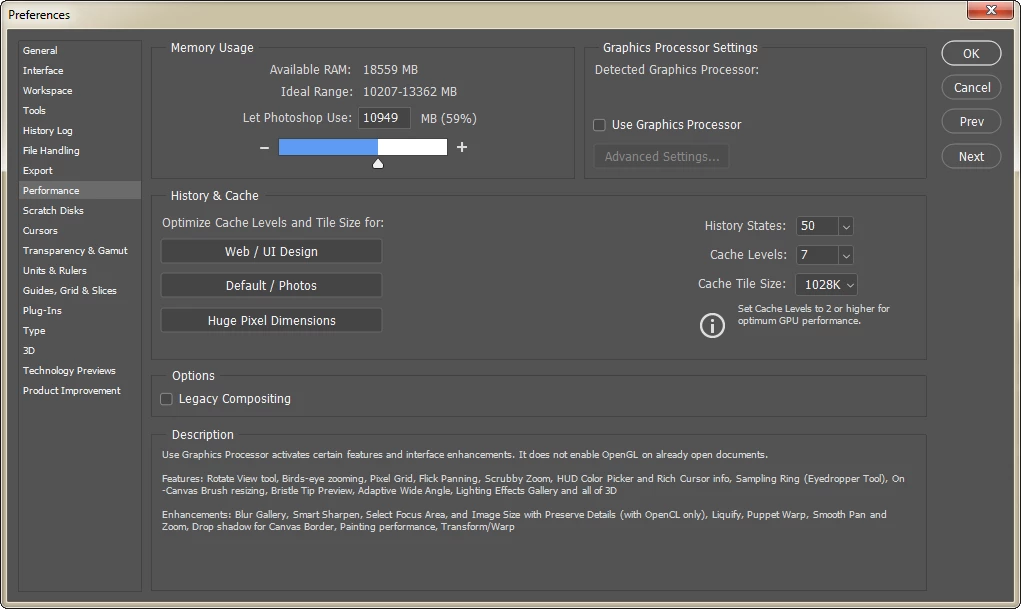Click the History States value field
The width and height of the screenshot is (1021, 609).
(x=817, y=226)
